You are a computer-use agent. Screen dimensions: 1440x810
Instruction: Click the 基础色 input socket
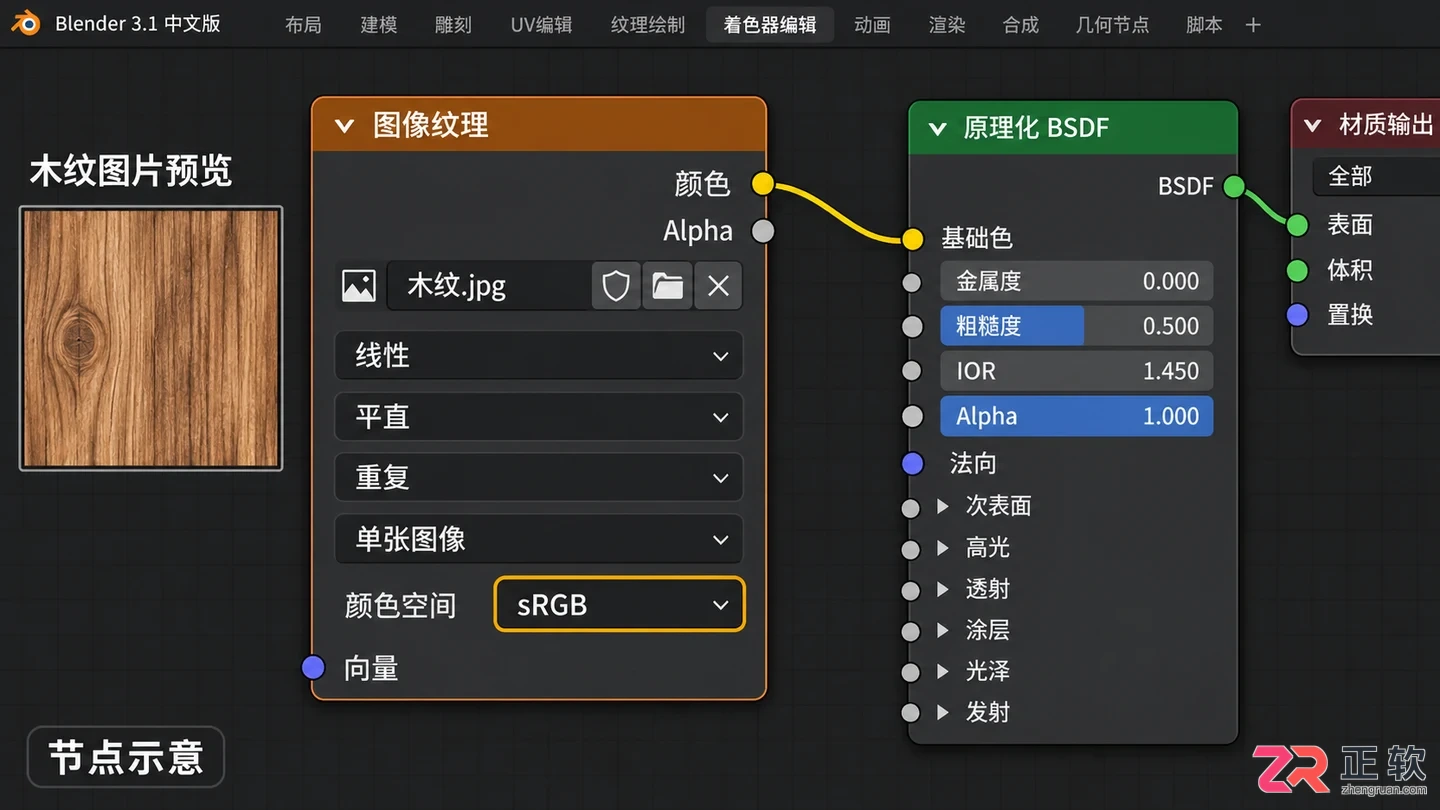click(912, 238)
